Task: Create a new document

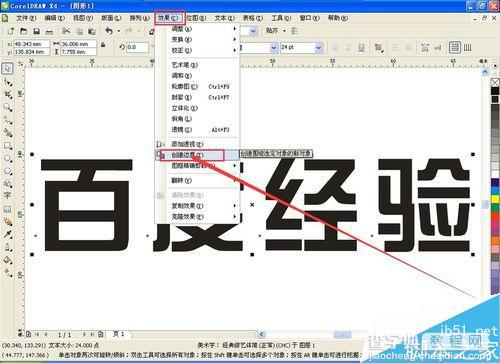Action: pos(10,31)
